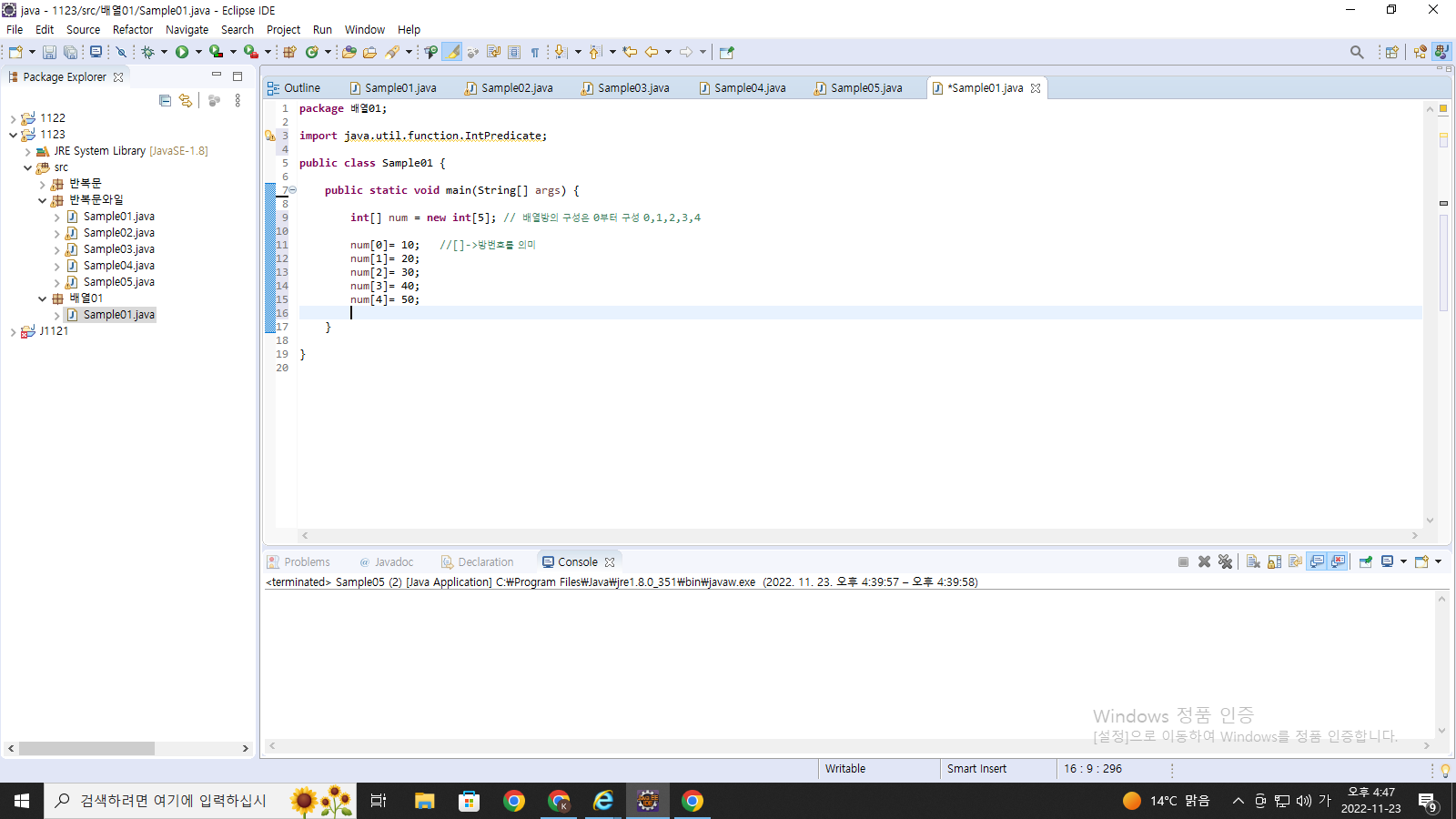1456x819 pixels.
Task: Click Last Edit Location icon
Action: [x=630, y=52]
